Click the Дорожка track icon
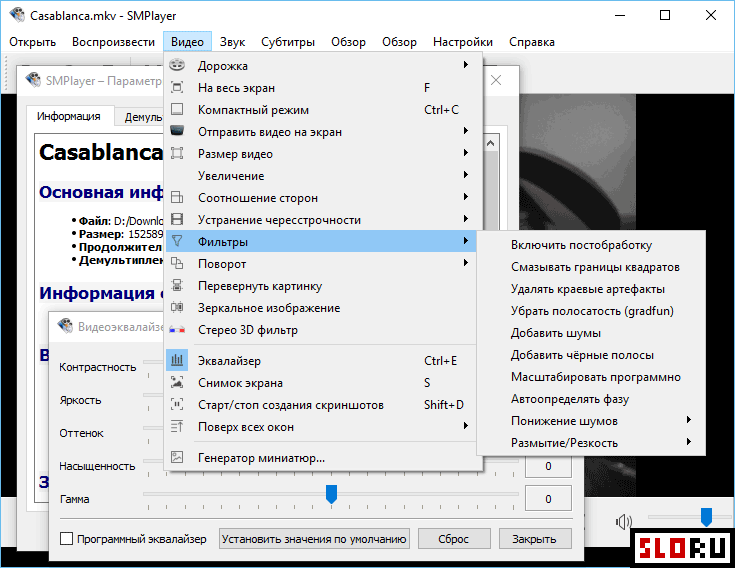 [177, 65]
